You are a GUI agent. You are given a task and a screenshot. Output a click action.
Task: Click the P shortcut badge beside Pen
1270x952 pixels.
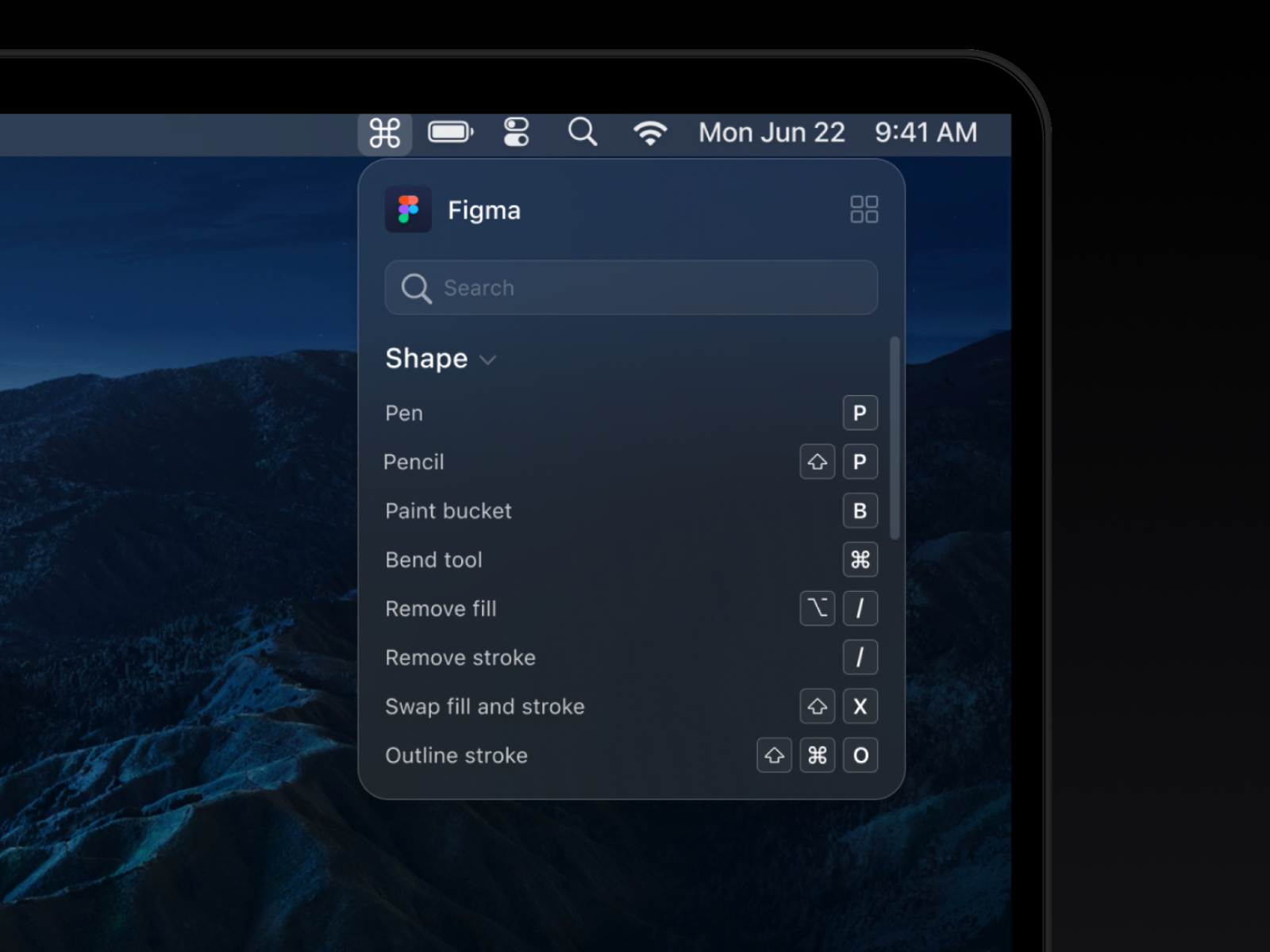tap(860, 413)
